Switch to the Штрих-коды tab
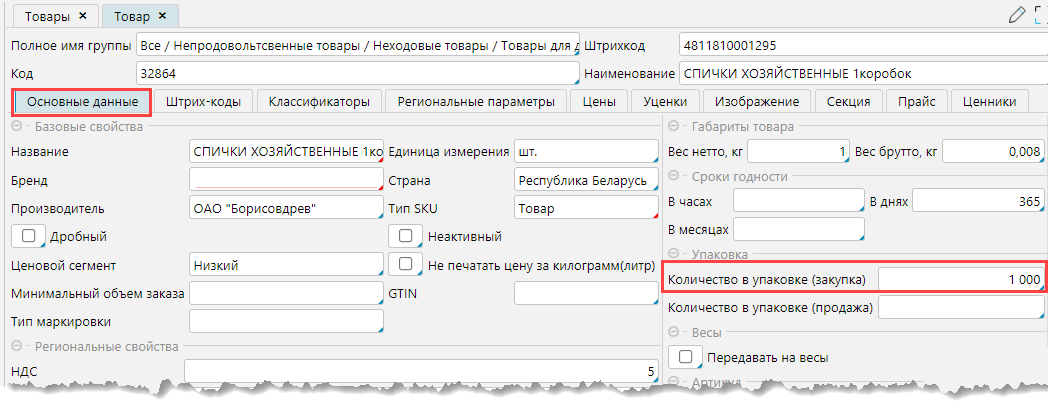 click(x=204, y=101)
